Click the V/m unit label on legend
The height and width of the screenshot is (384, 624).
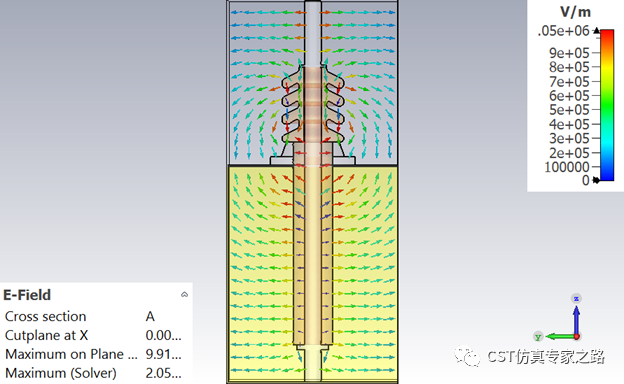click(575, 12)
